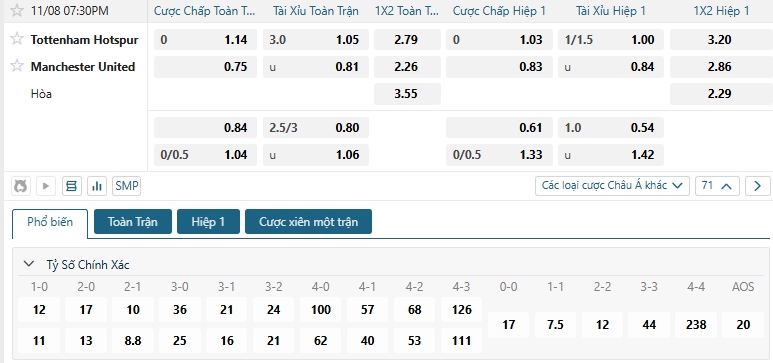
Task: Favorite Manchester United with the star
Action: point(17,65)
